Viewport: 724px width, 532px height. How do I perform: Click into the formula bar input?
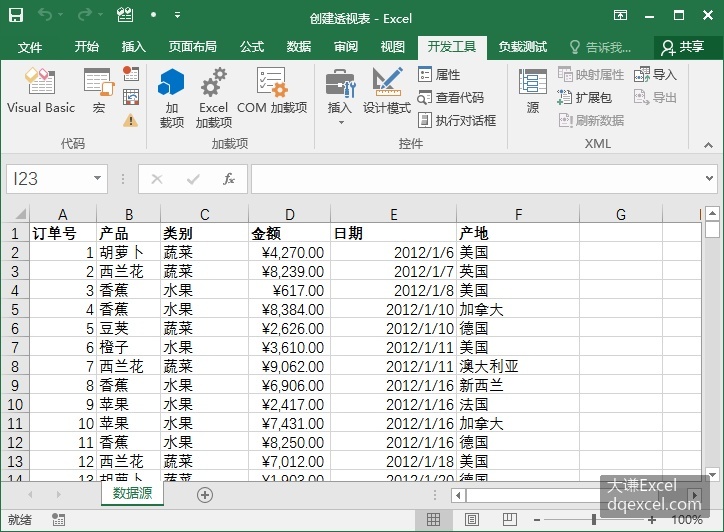[x=477, y=178]
